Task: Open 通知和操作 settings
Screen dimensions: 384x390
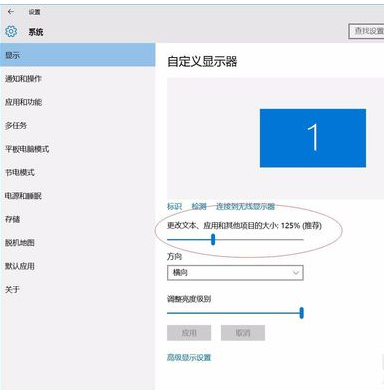Action: click(x=78, y=79)
